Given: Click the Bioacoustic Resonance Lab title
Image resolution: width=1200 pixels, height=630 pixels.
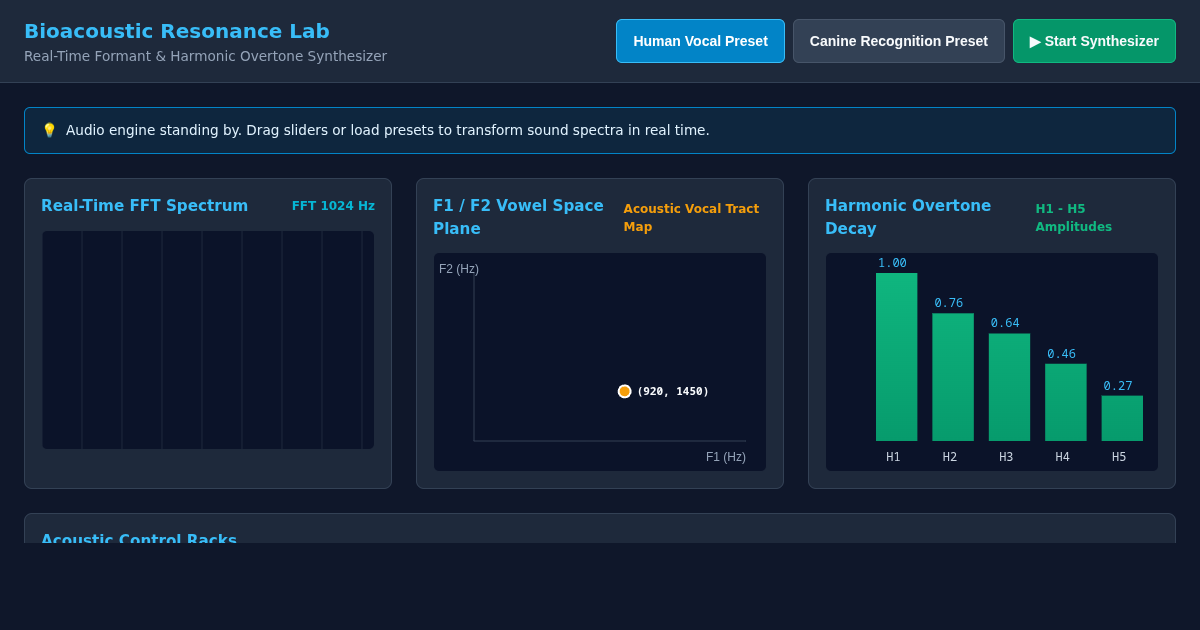Looking at the screenshot, I should 177,31.
